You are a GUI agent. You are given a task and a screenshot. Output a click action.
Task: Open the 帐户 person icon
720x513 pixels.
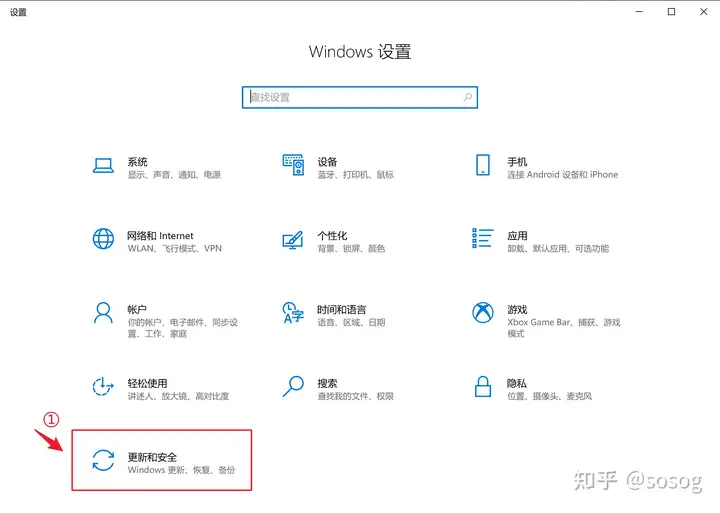click(103, 313)
